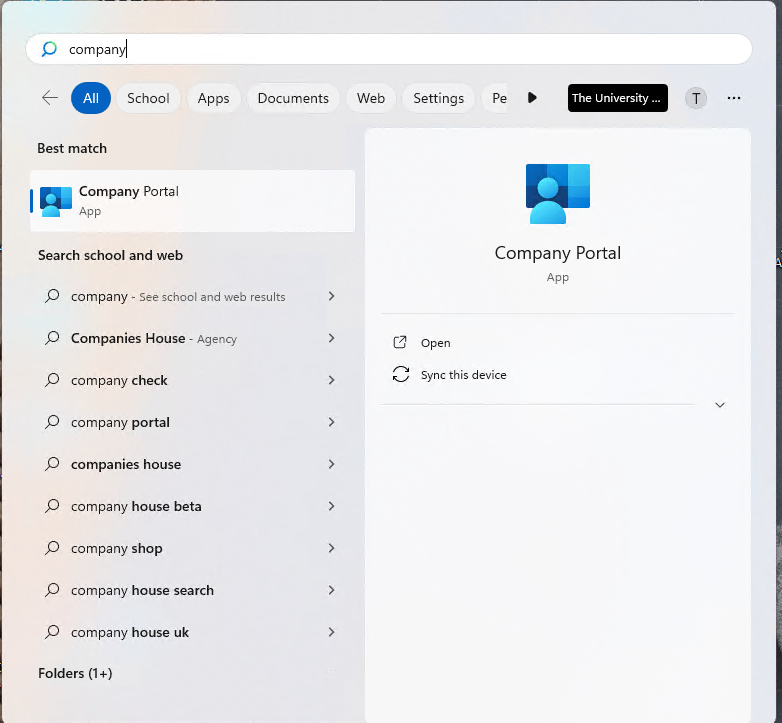Click magnifier icon beside 'company house search'
This screenshot has height=723, width=782.
(52, 590)
